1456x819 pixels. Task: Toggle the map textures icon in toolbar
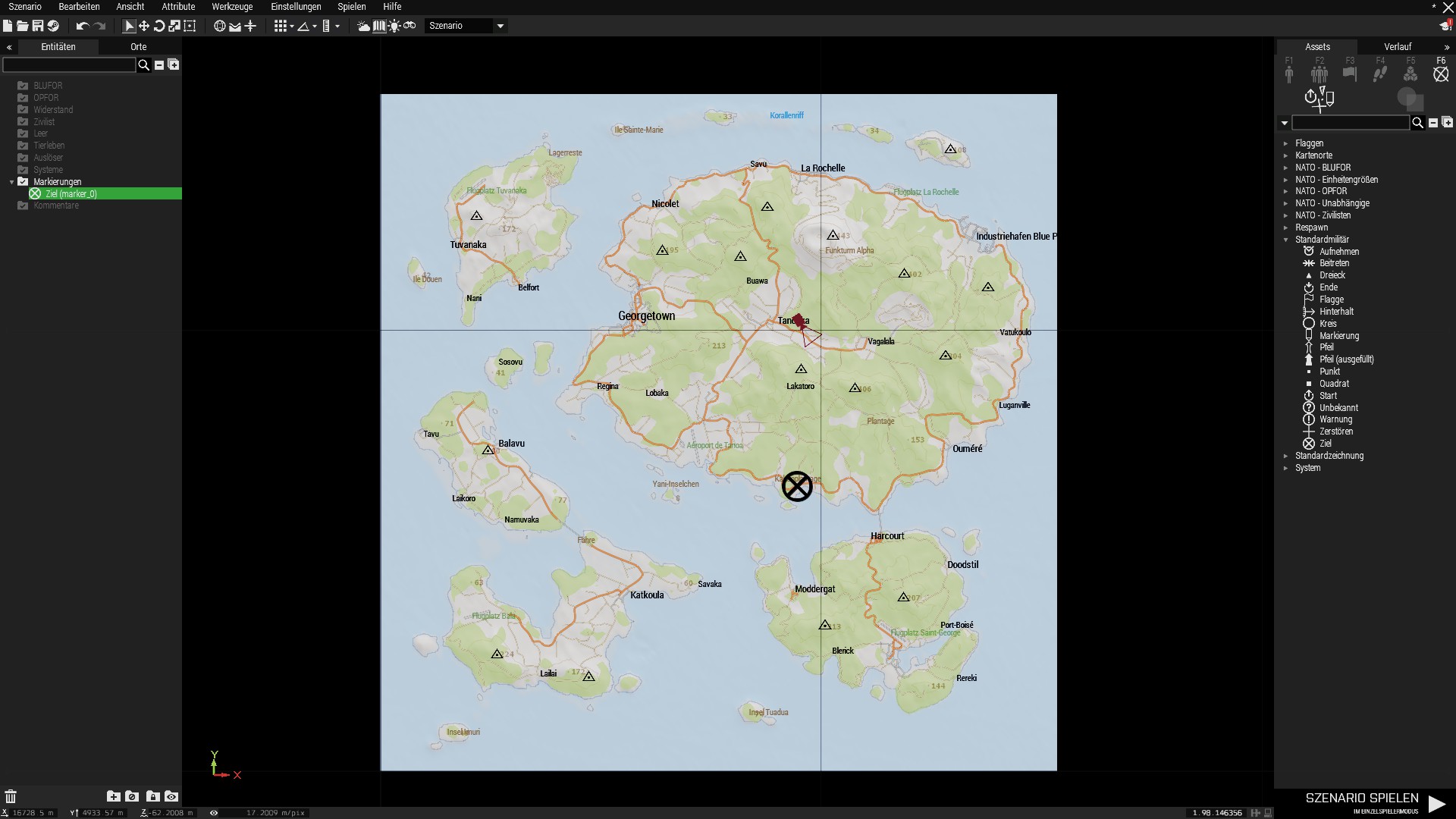coord(379,26)
